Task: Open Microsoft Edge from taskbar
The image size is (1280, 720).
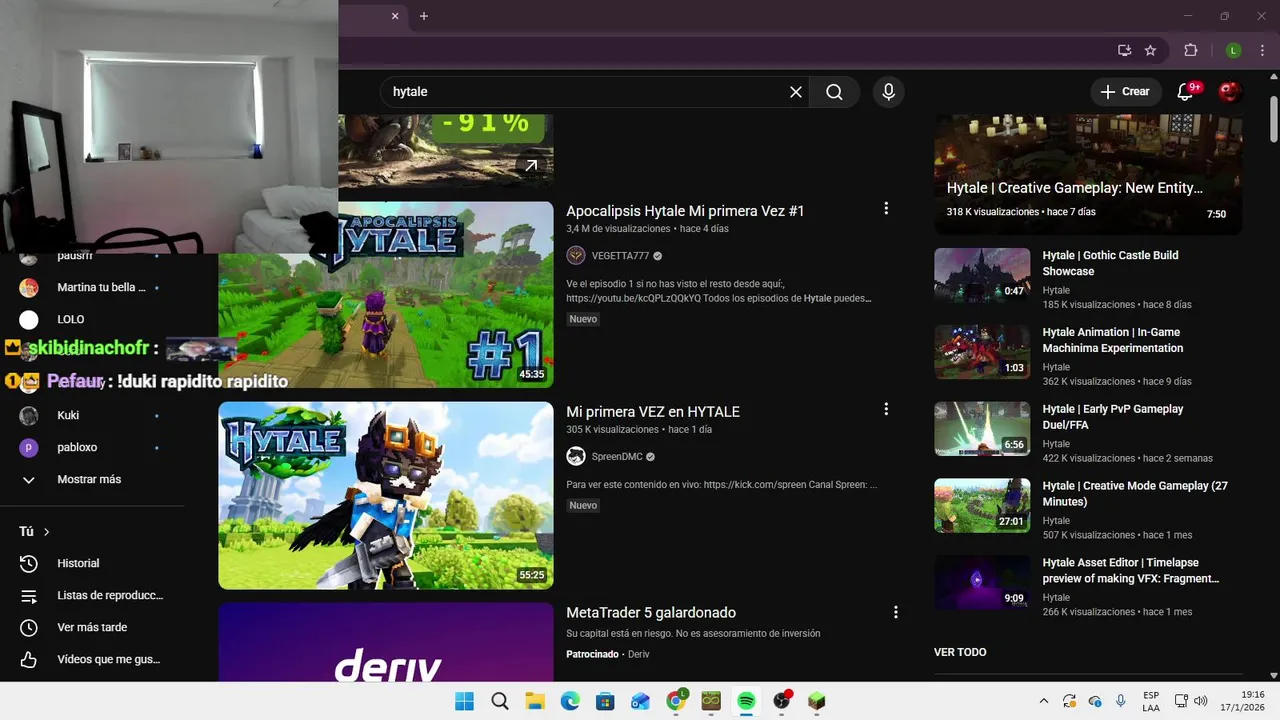Action: (x=570, y=701)
